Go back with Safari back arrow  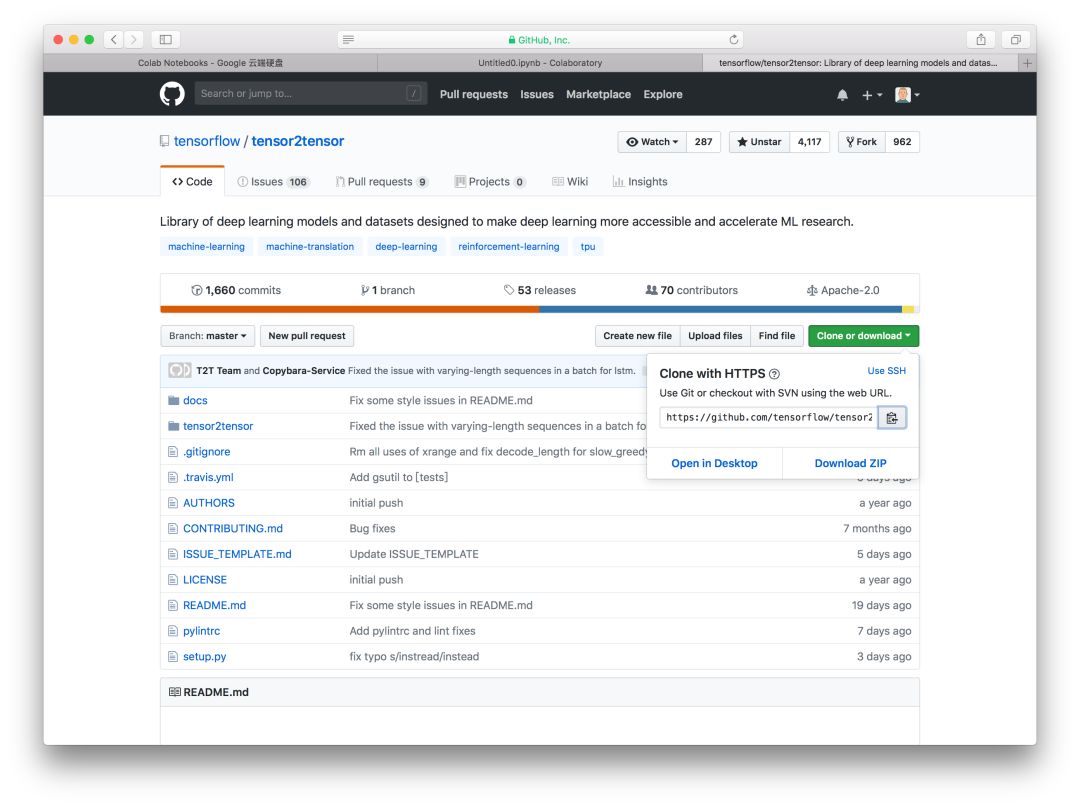tap(114, 39)
